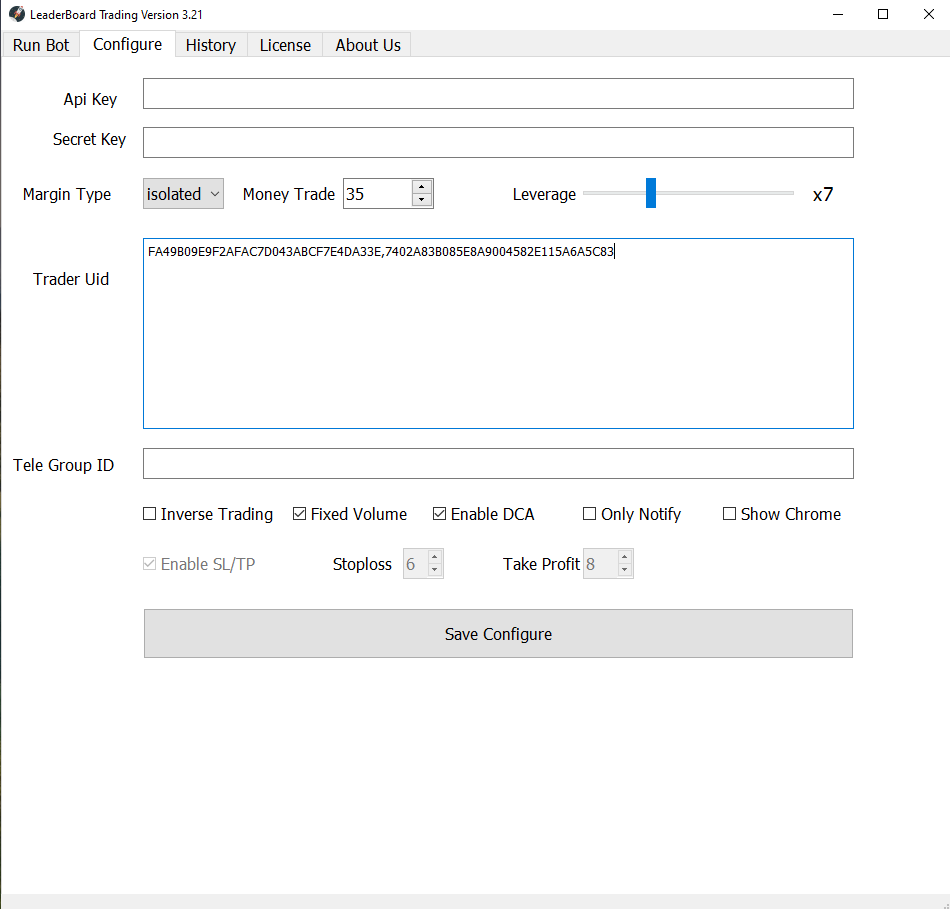The width and height of the screenshot is (950, 909).
Task: Decrease Money Trade with down arrow
Action: pos(422,200)
